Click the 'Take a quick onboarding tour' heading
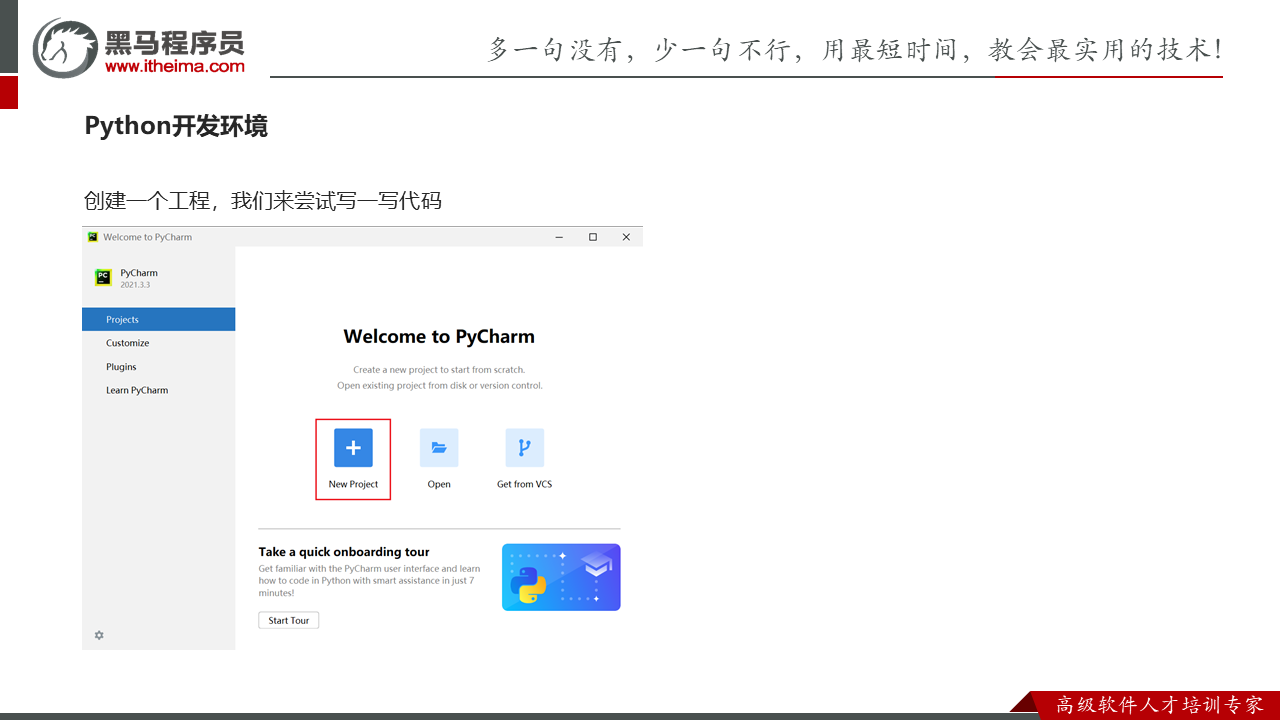This screenshot has width=1280, height=720. tap(344, 552)
